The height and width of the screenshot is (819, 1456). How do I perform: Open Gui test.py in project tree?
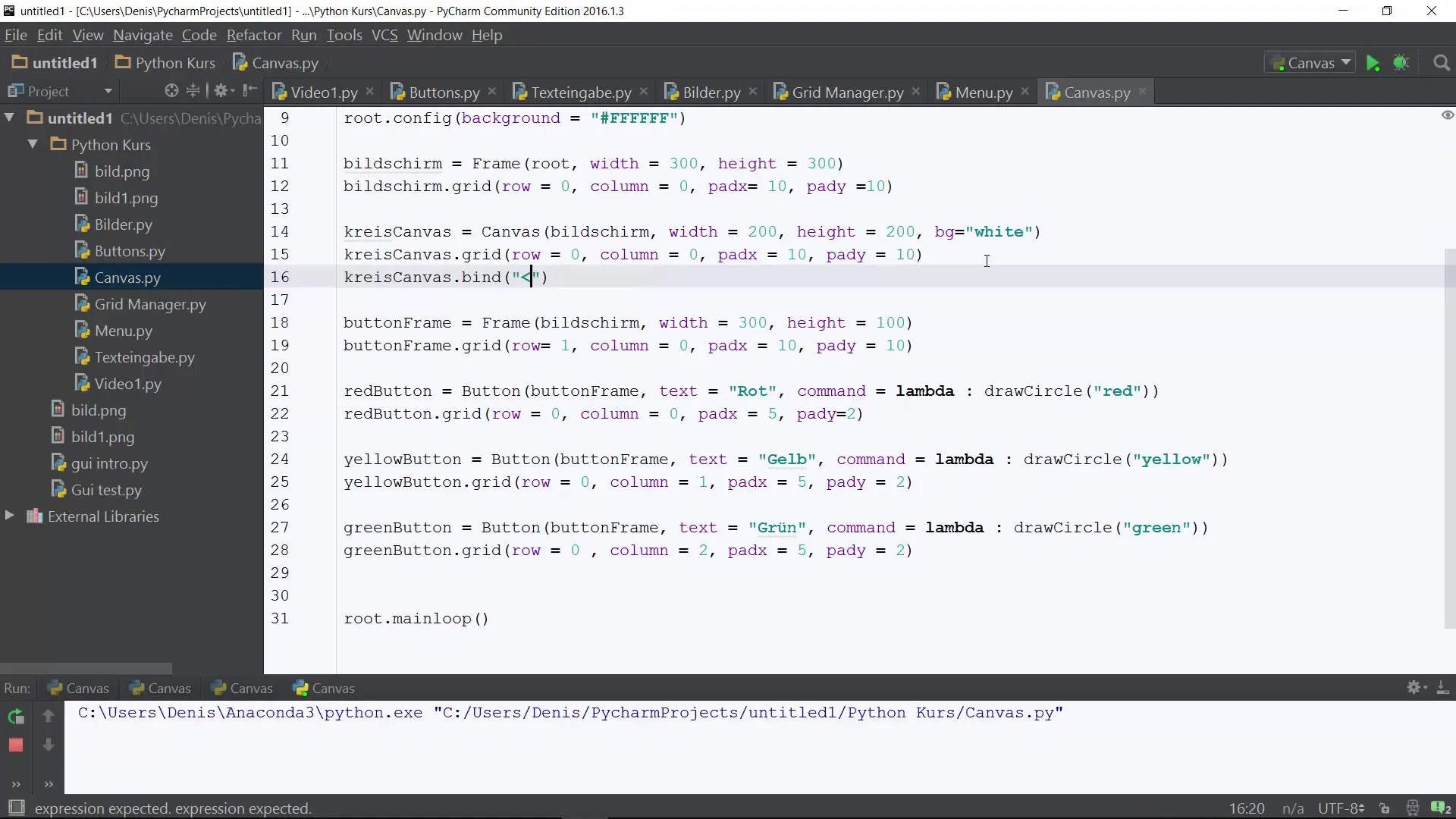pos(96,490)
